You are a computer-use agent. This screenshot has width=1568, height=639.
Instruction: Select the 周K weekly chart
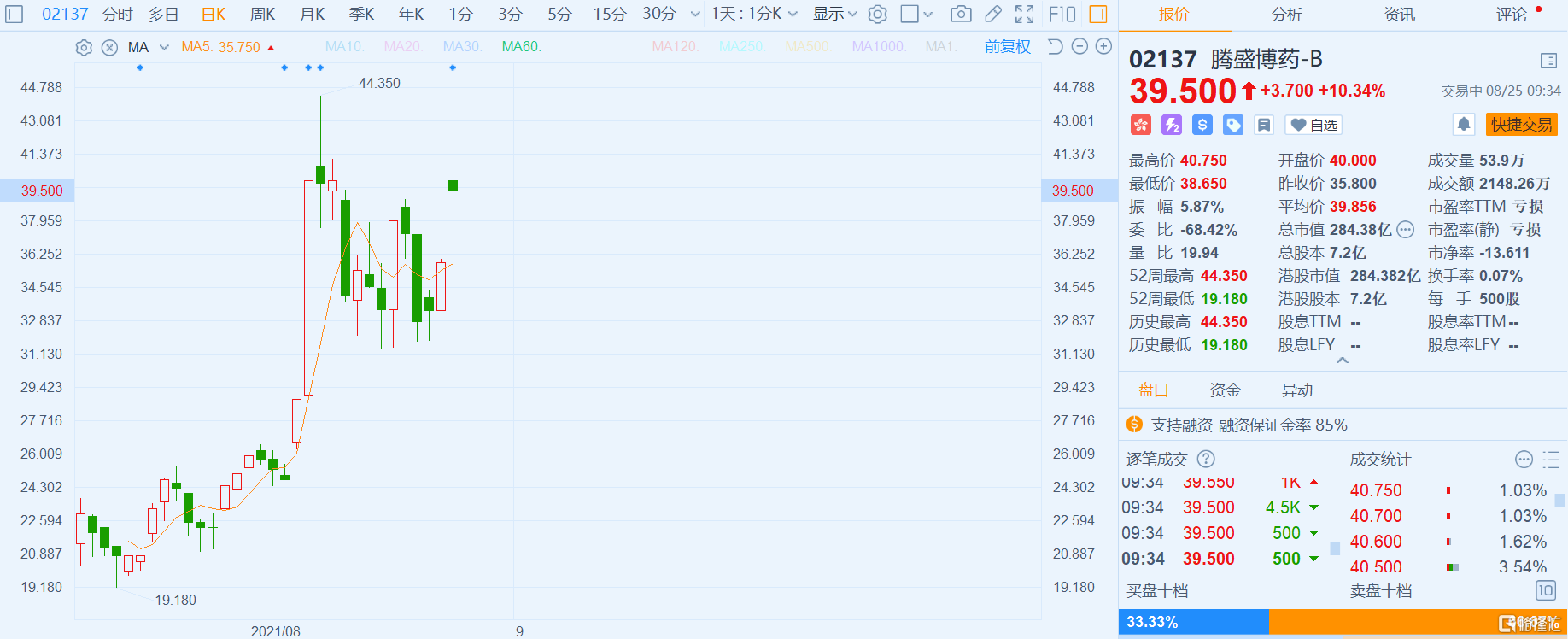[x=263, y=14]
